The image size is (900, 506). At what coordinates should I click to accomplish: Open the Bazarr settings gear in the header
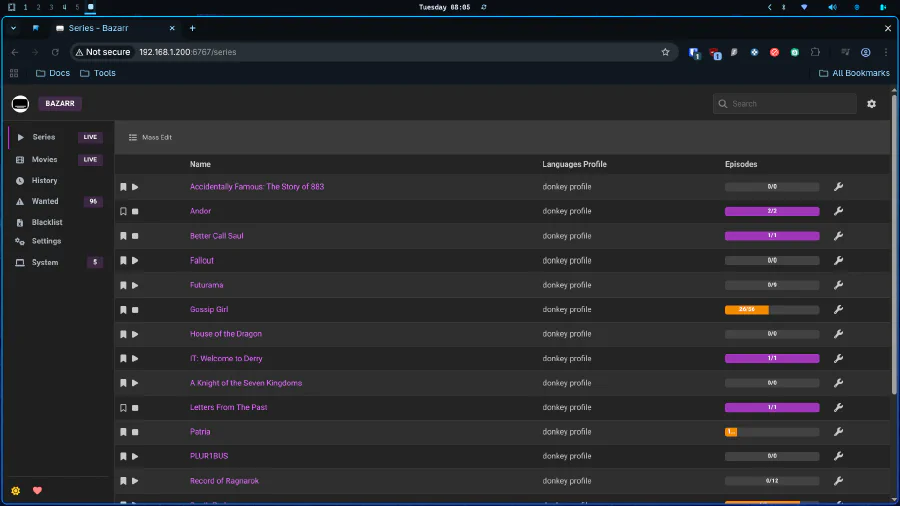[871, 104]
